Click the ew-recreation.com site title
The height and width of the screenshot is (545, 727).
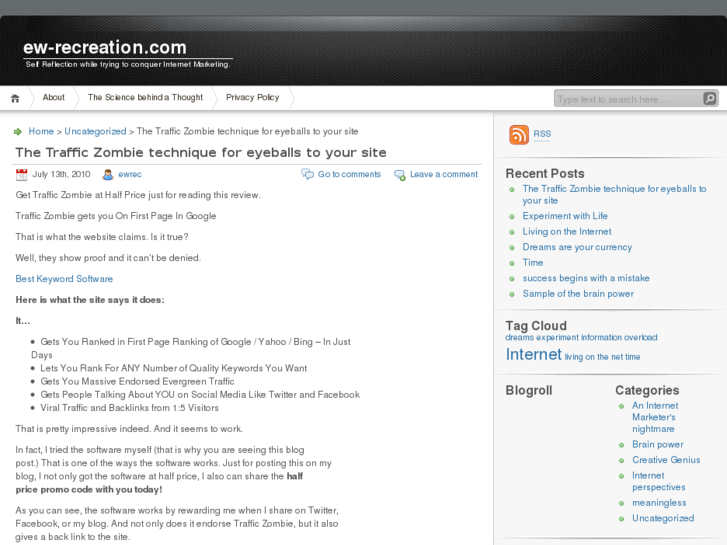[x=105, y=47]
